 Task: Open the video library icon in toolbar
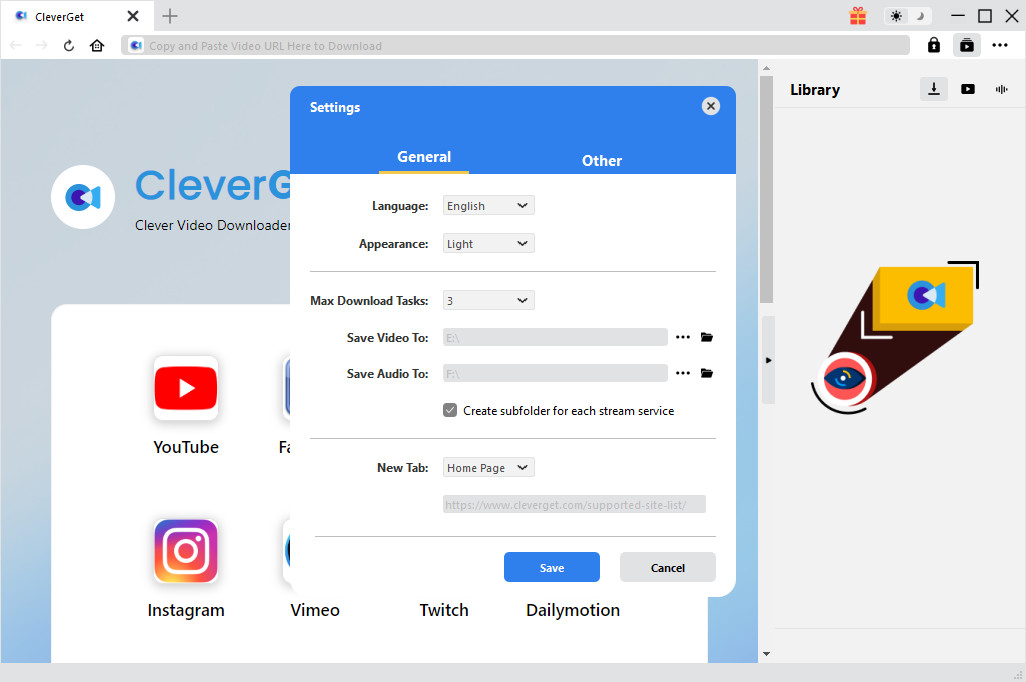click(968, 45)
